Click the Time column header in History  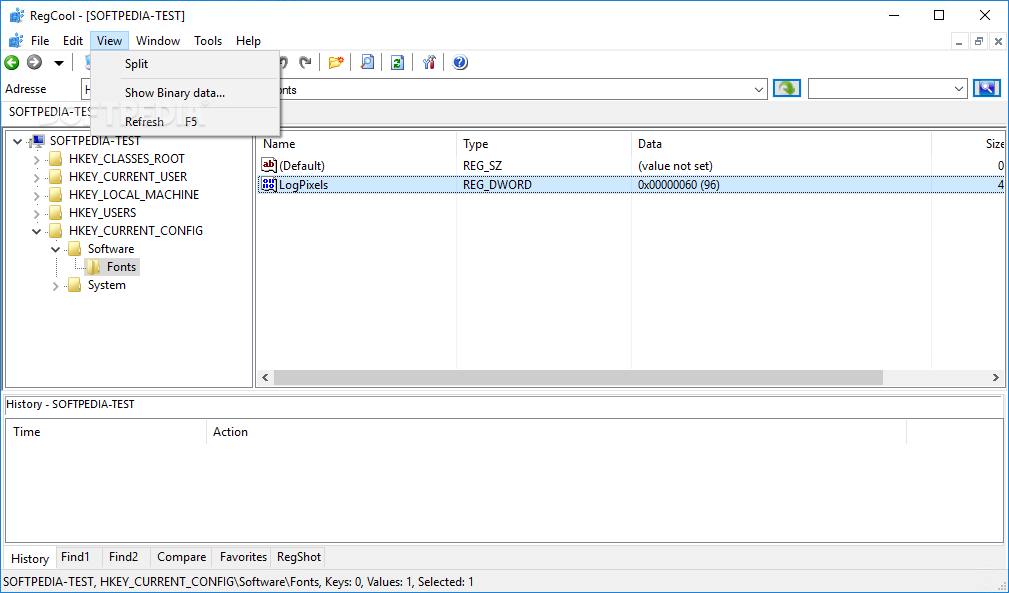pyautogui.click(x=106, y=432)
